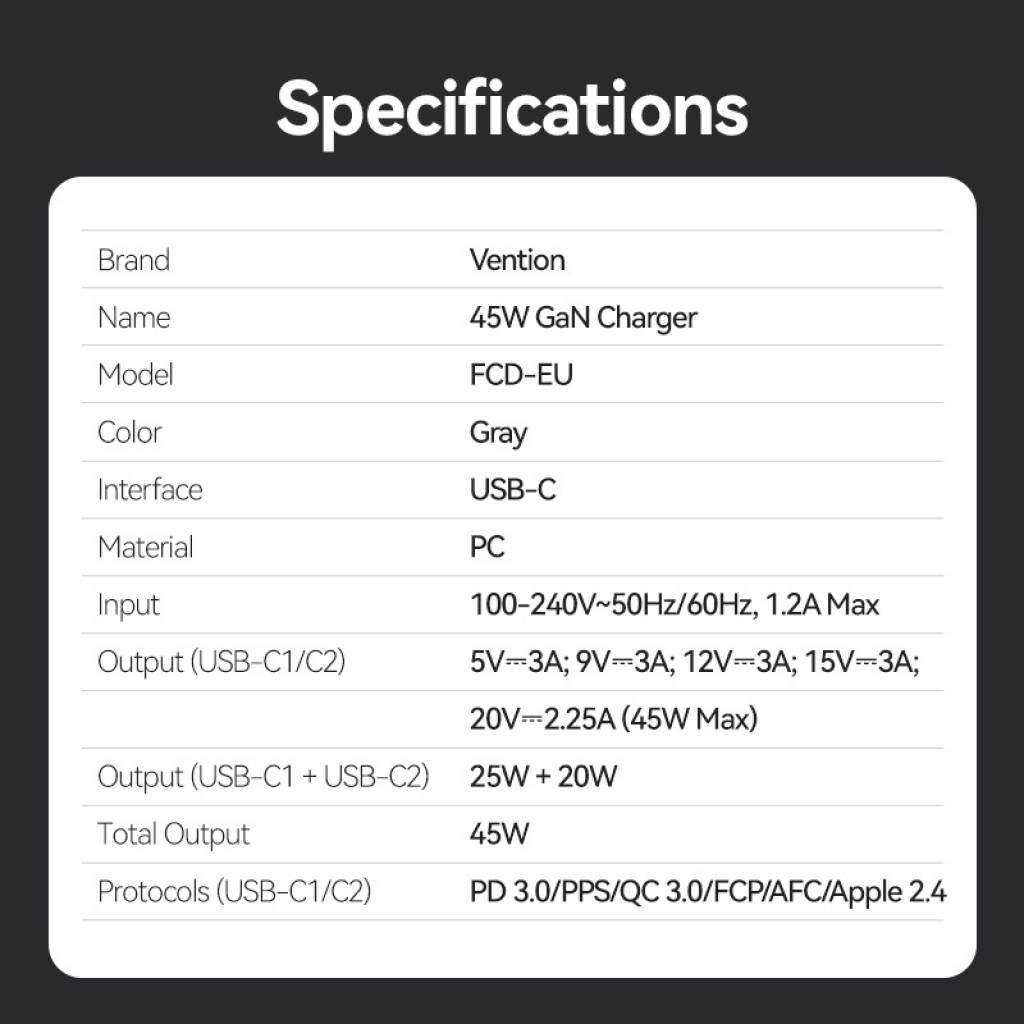Select the 25W + 20W value
The height and width of the screenshot is (1024, 1024).
pos(543,777)
